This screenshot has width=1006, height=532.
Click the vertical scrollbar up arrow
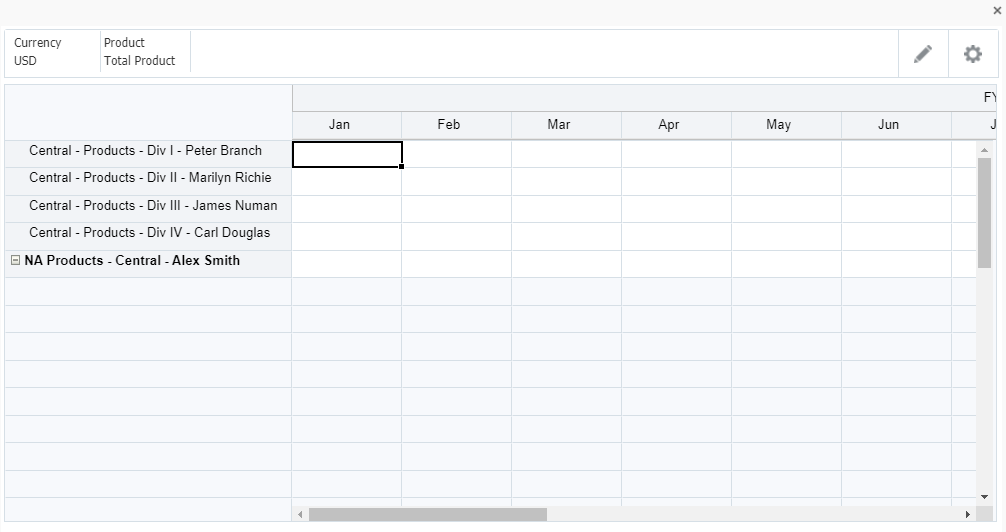click(x=984, y=150)
